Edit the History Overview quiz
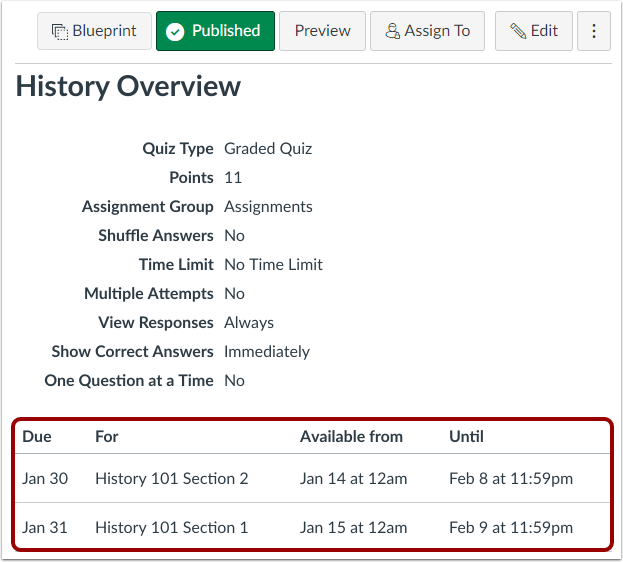This screenshot has width=623, height=562. click(x=534, y=31)
